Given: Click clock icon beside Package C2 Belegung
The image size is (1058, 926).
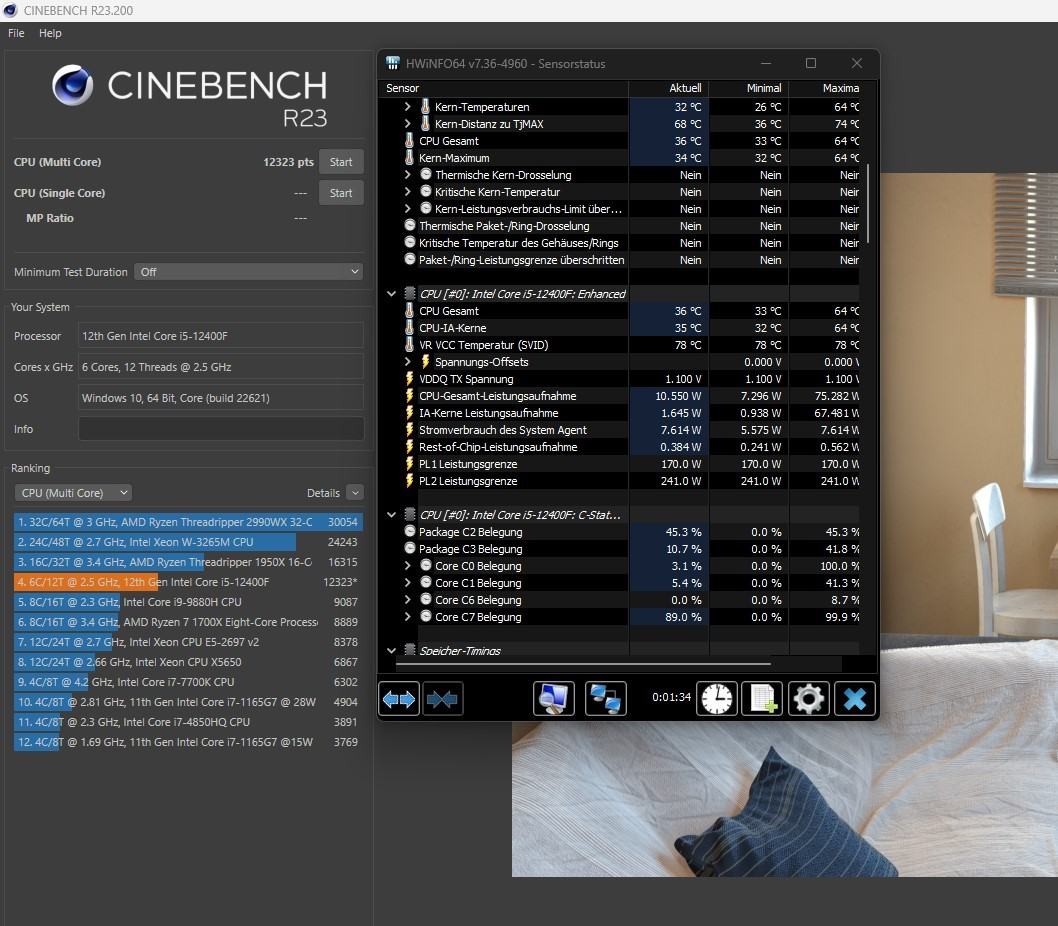Looking at the screenshot, I should pyautogui.click(x=410, y=531).
